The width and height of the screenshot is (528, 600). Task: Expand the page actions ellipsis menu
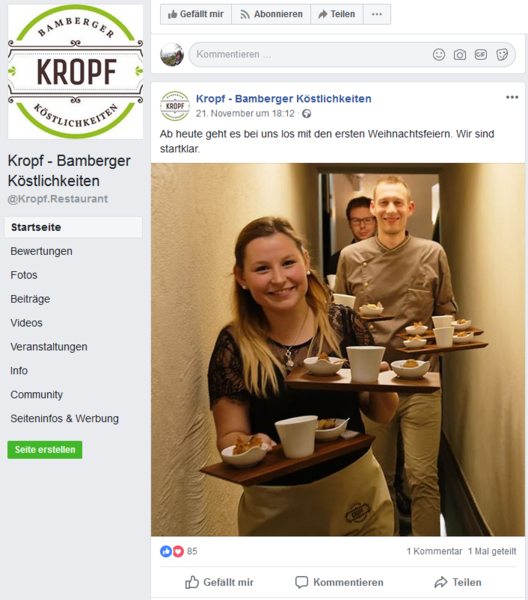377,14
